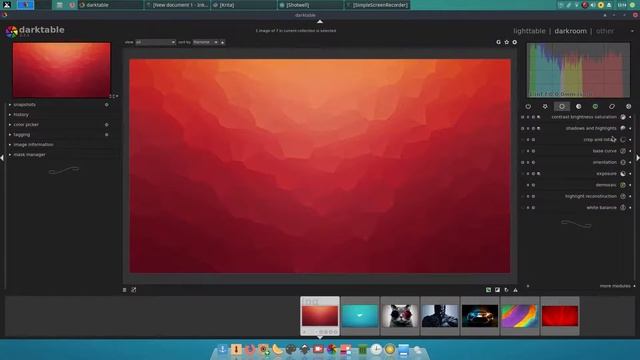This screenshot has width=640, height=360.
Task: Open the colorful stripes filmstrip thumbnail
Action: (520, 316)
